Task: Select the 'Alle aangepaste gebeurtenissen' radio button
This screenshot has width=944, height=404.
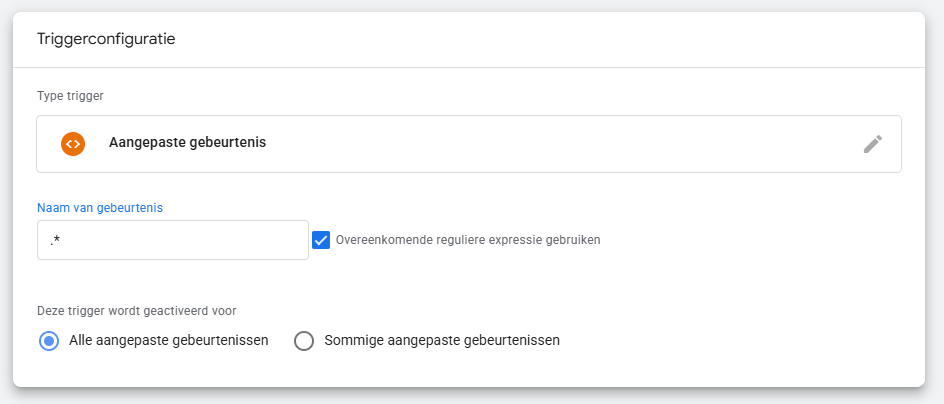Action: (48, 340)
